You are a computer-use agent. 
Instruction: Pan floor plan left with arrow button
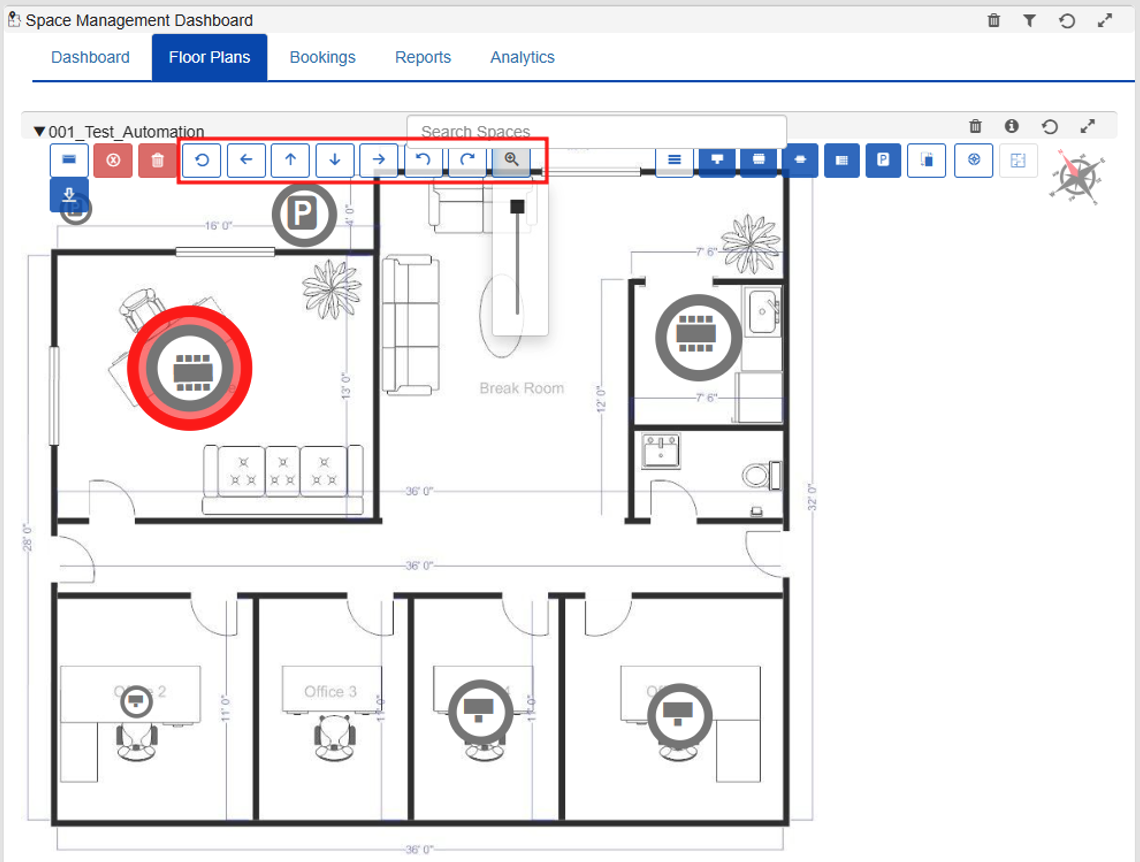tap(246, 160)
